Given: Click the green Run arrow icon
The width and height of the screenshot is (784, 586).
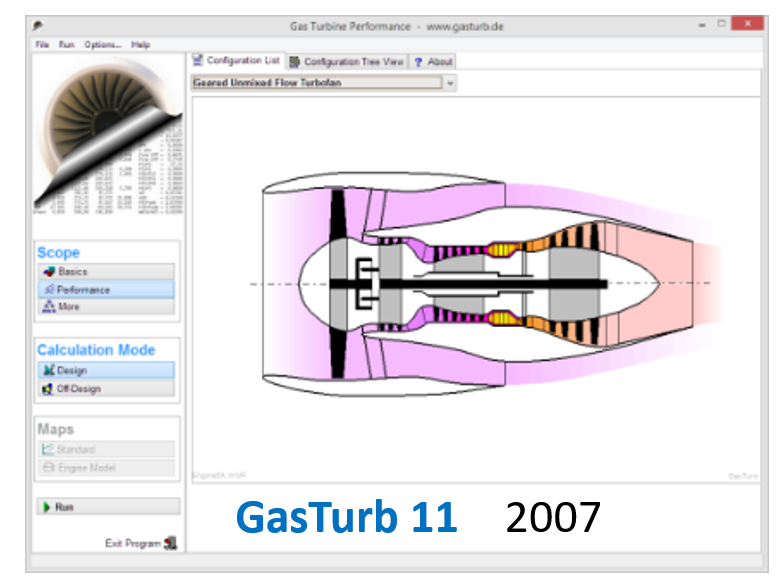Looking at the screenshot, I should point(46,507).
